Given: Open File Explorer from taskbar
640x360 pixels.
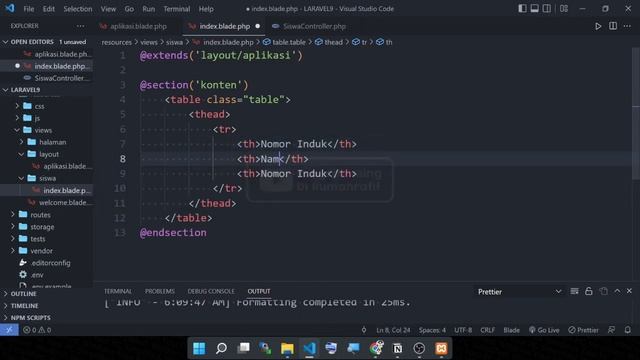Looking at the screenshot, I should point(287,348).
